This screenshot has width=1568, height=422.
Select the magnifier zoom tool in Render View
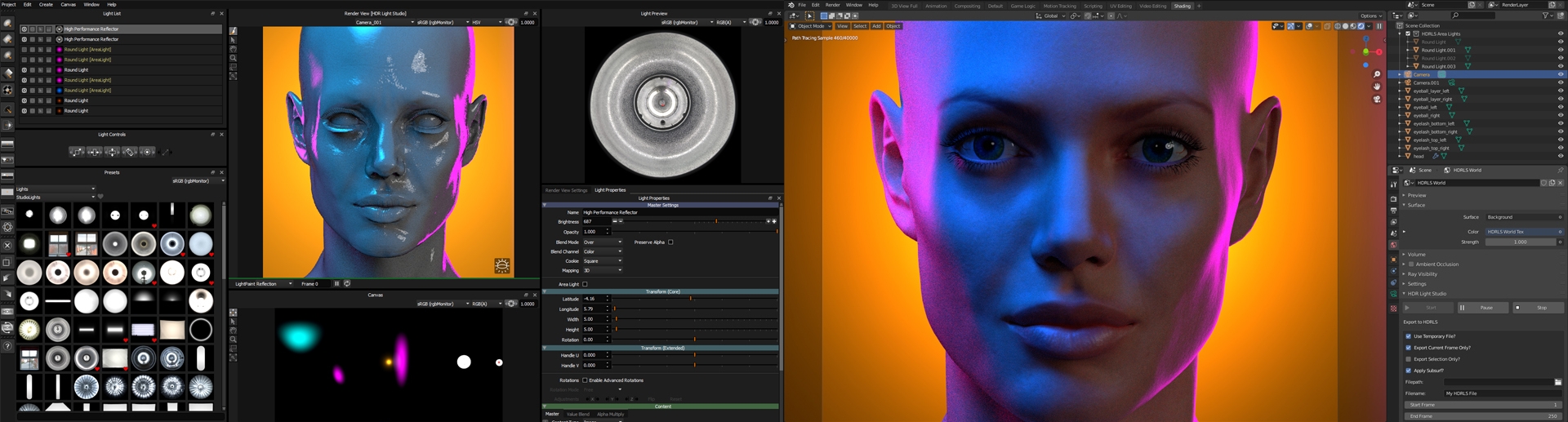click(x=234, y=58)
